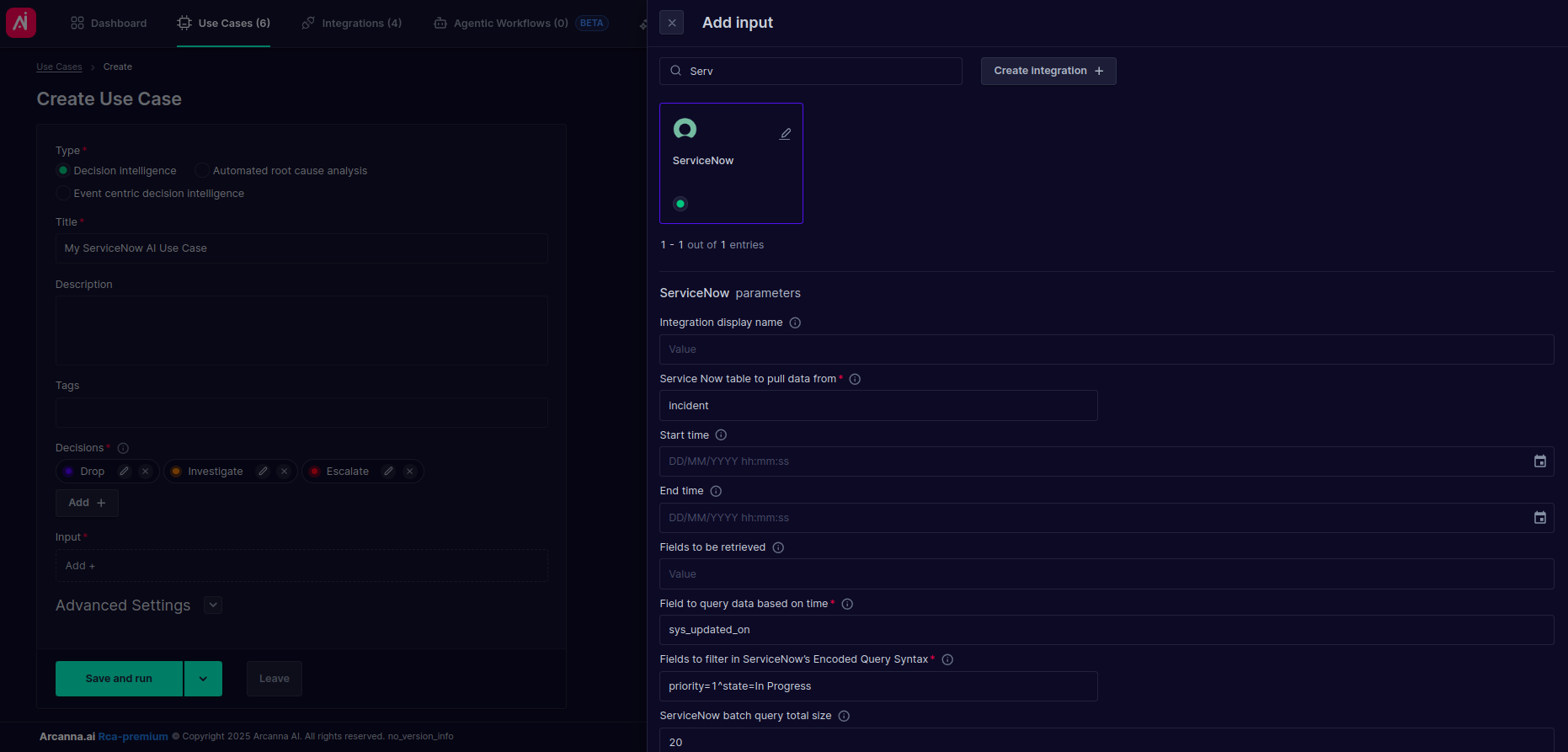This screenshot has width=1568, height=752.
Task: Click sys_updated_on input field
Action: (x=1107, y=630)
